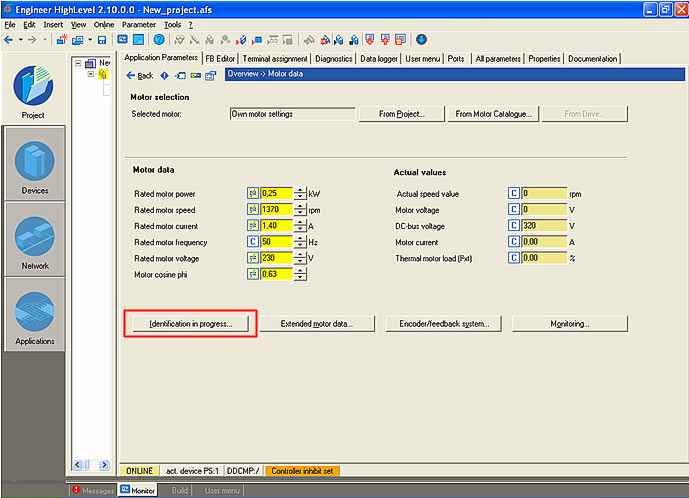This screenshot has width=689, height=498.
Task: Open the Parameter menu
Action: coord(138,23)
